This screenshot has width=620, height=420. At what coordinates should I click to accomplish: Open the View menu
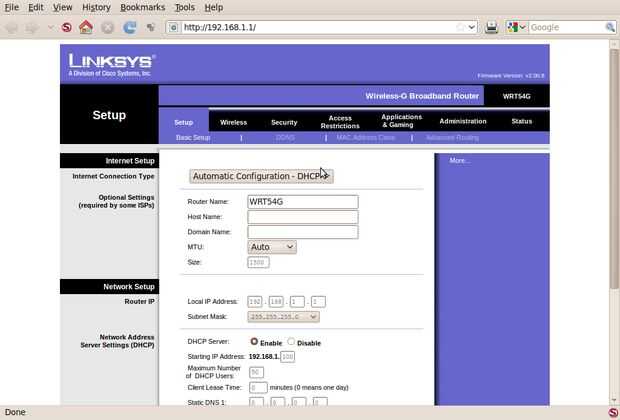tap(62, 7)
